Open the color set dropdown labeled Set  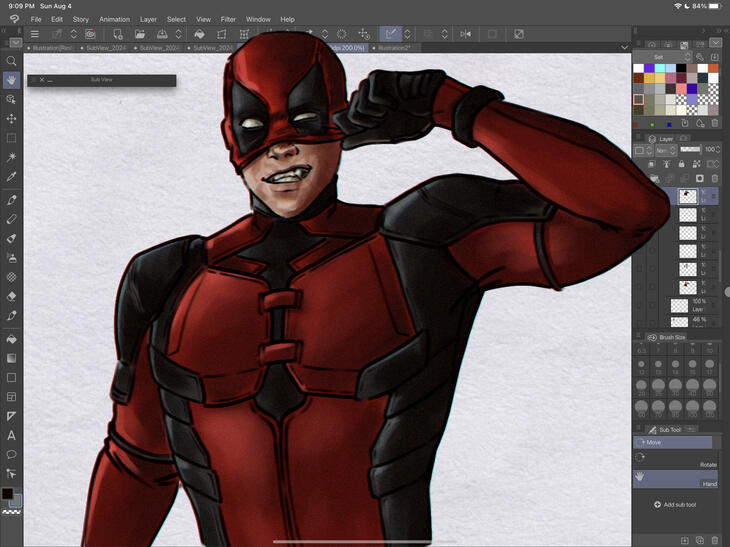663,57
